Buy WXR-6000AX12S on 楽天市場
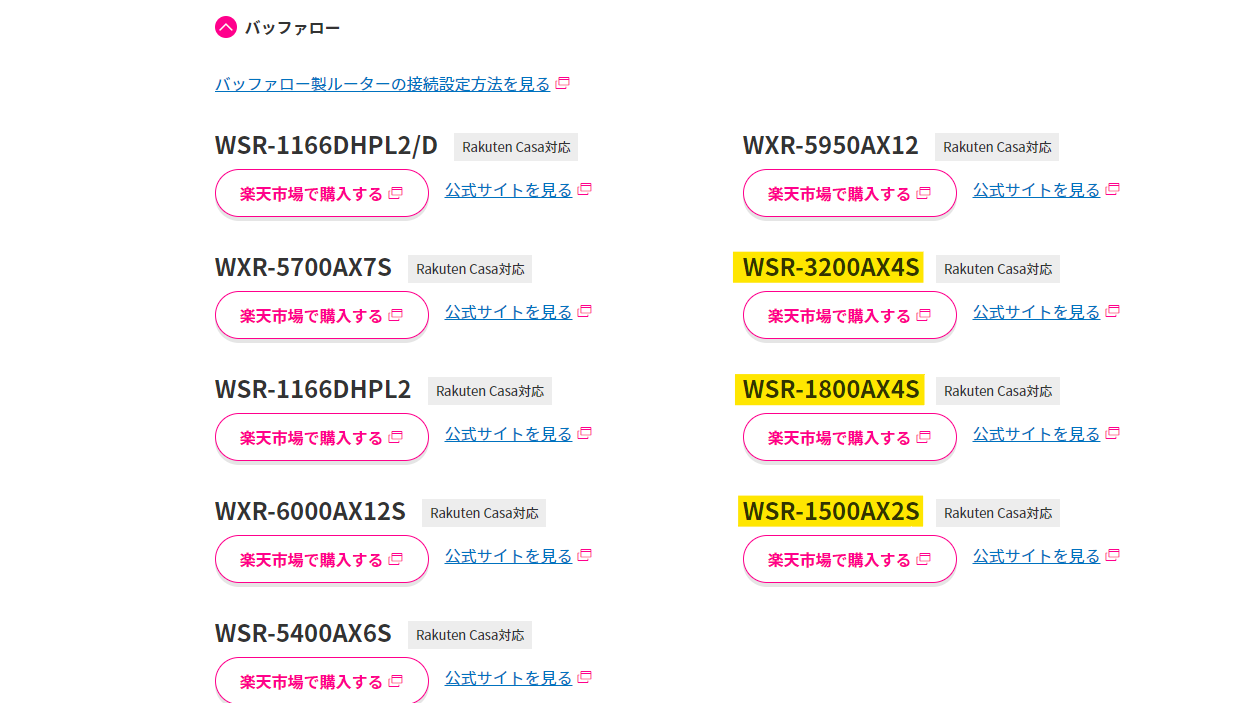1245x703 pixels. 321,560
